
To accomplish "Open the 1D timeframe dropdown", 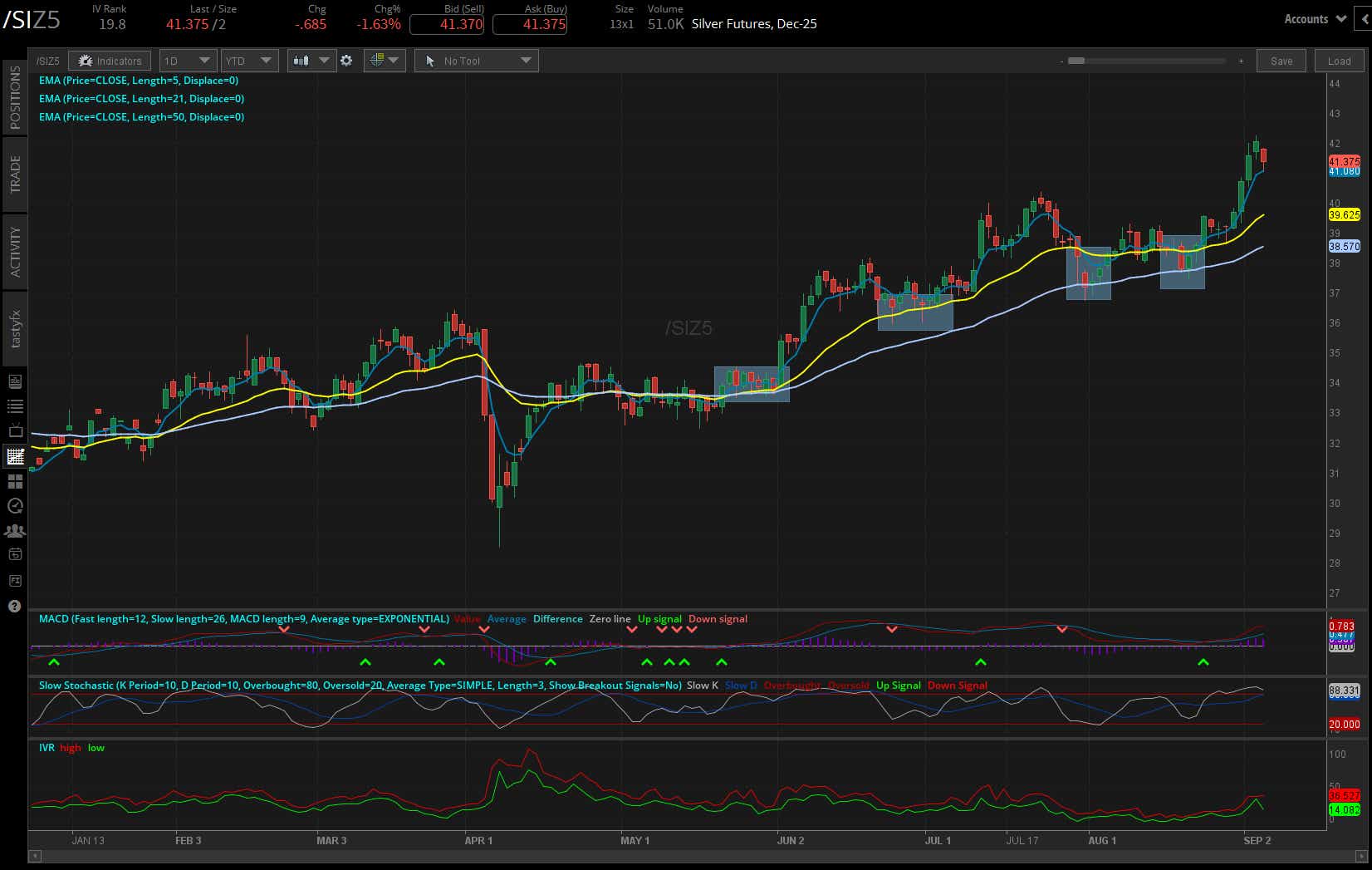I will [188, 60].
